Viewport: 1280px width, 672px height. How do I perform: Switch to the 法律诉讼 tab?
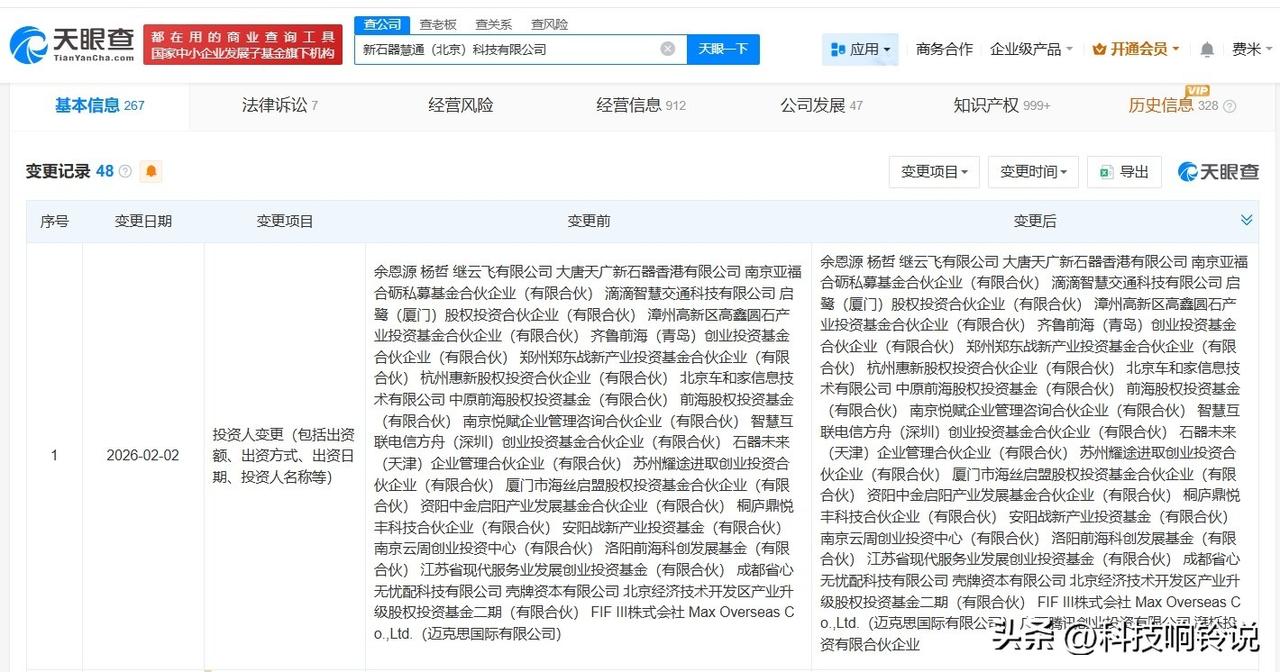coord(275,104)
